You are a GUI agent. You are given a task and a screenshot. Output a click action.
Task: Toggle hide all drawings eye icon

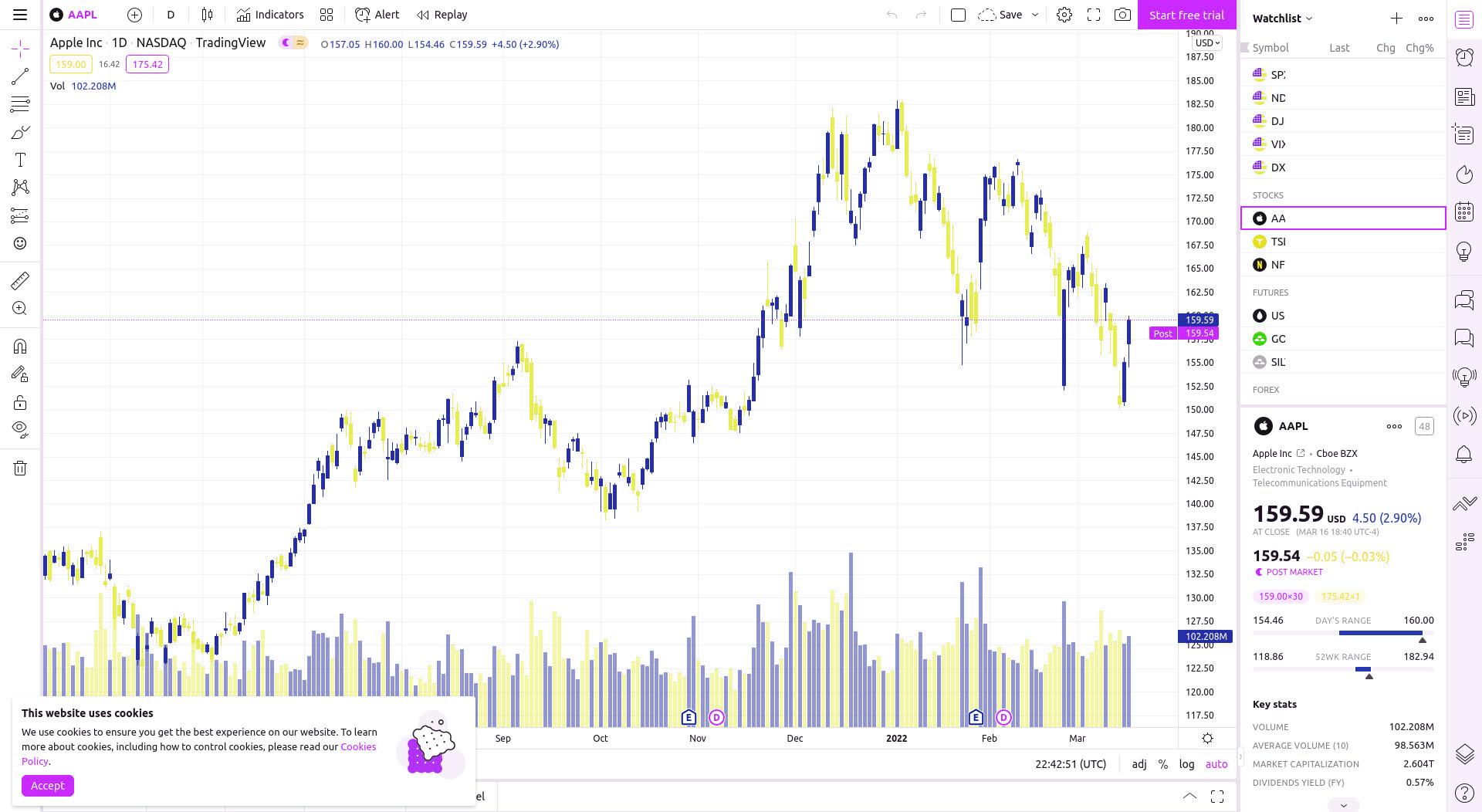(20, 430)
